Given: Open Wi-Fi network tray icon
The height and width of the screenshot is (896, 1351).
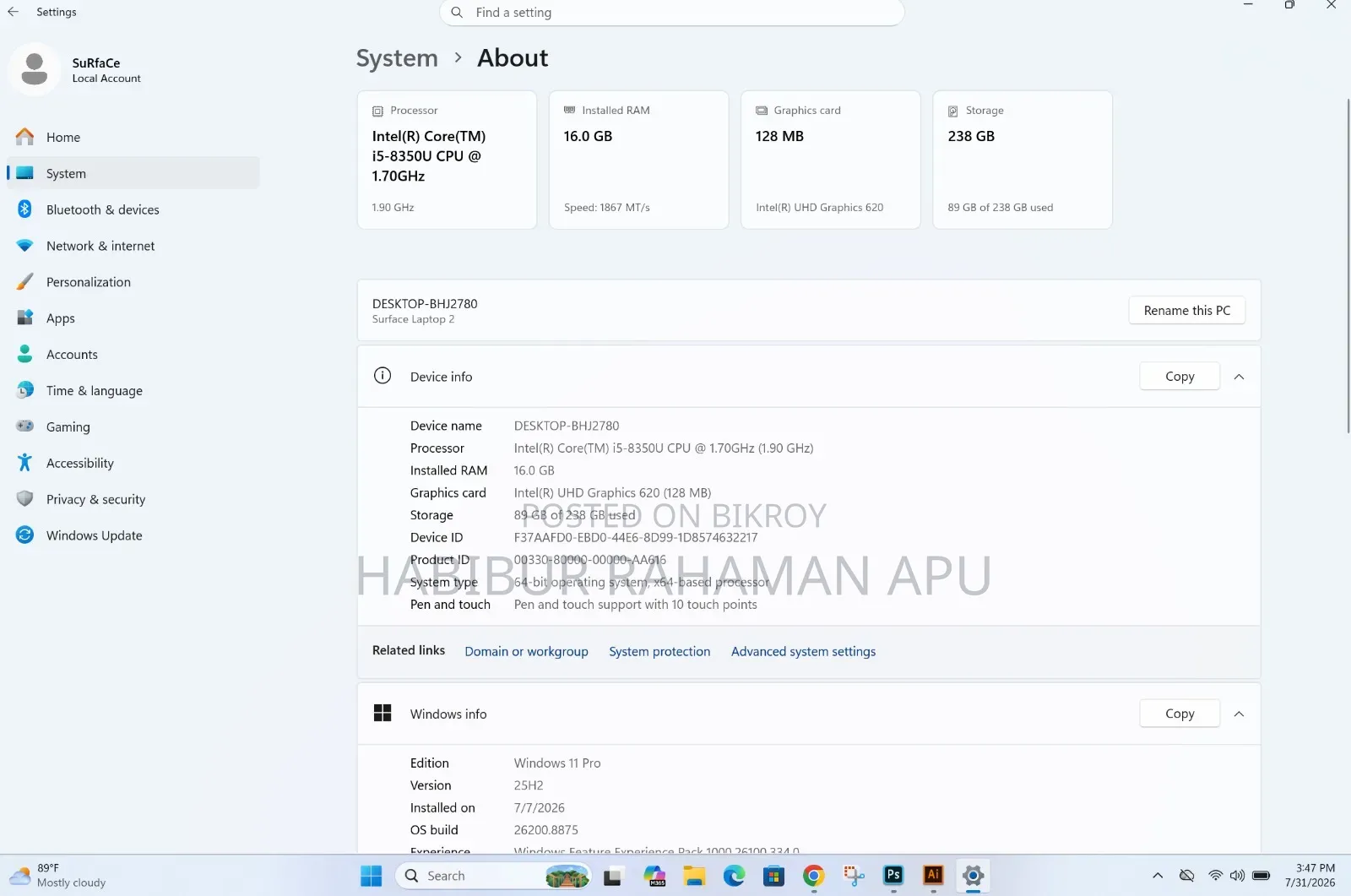Looking at the screenshot, I should click(x=1215, y=876).
